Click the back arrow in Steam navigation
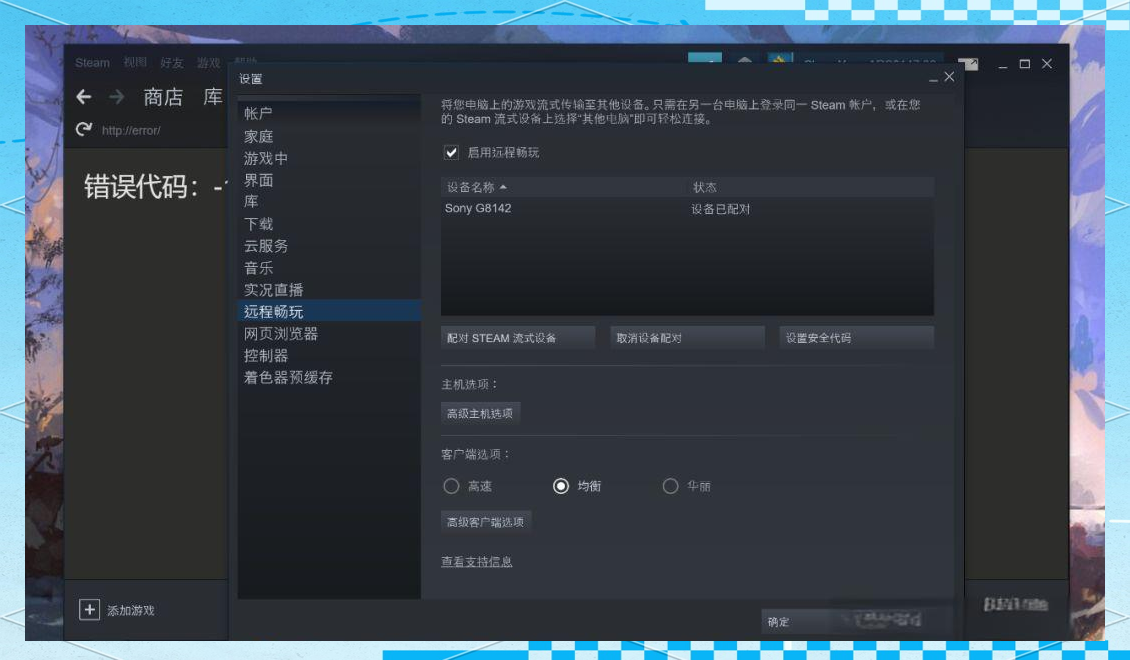 (84, 97)
